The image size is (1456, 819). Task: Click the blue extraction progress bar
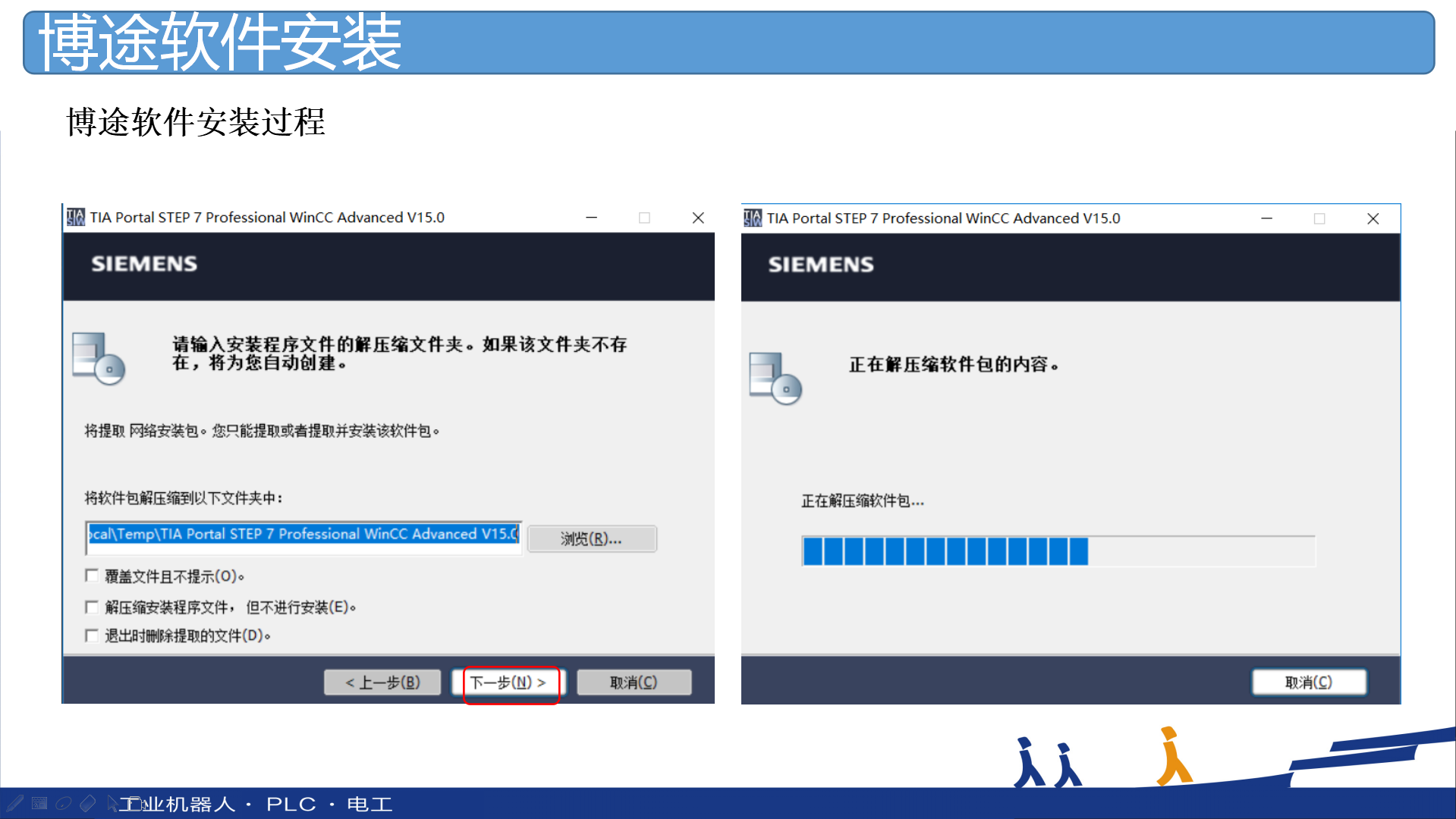tap(1058, 551)
